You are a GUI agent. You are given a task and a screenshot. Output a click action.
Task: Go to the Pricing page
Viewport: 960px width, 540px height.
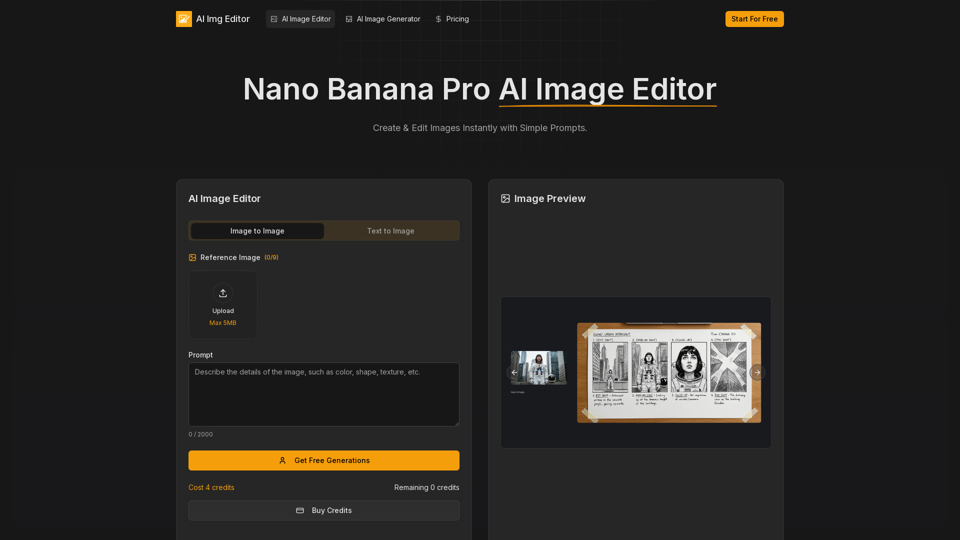coord(452,19)
